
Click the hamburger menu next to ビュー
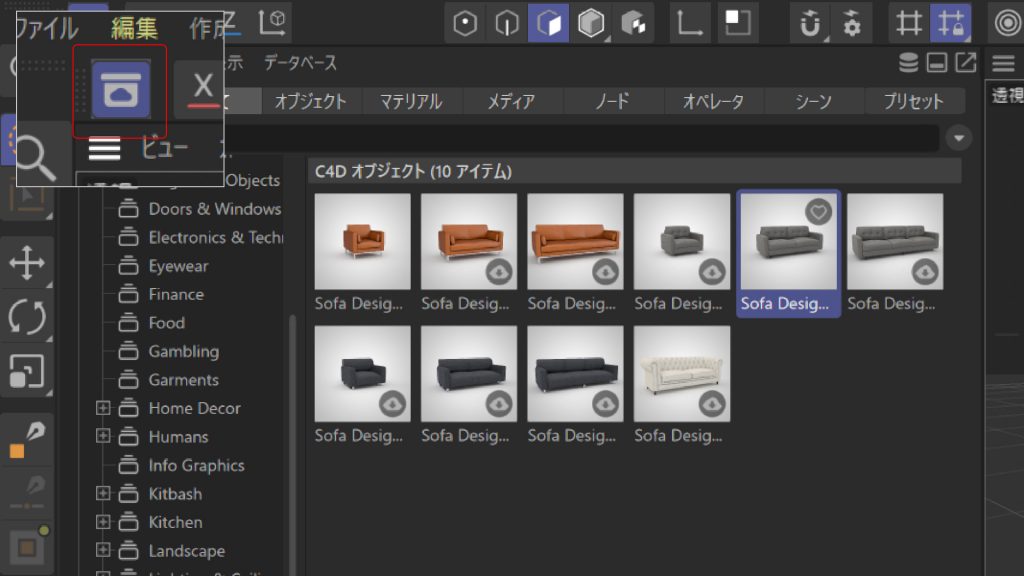(x=104, y=147)
